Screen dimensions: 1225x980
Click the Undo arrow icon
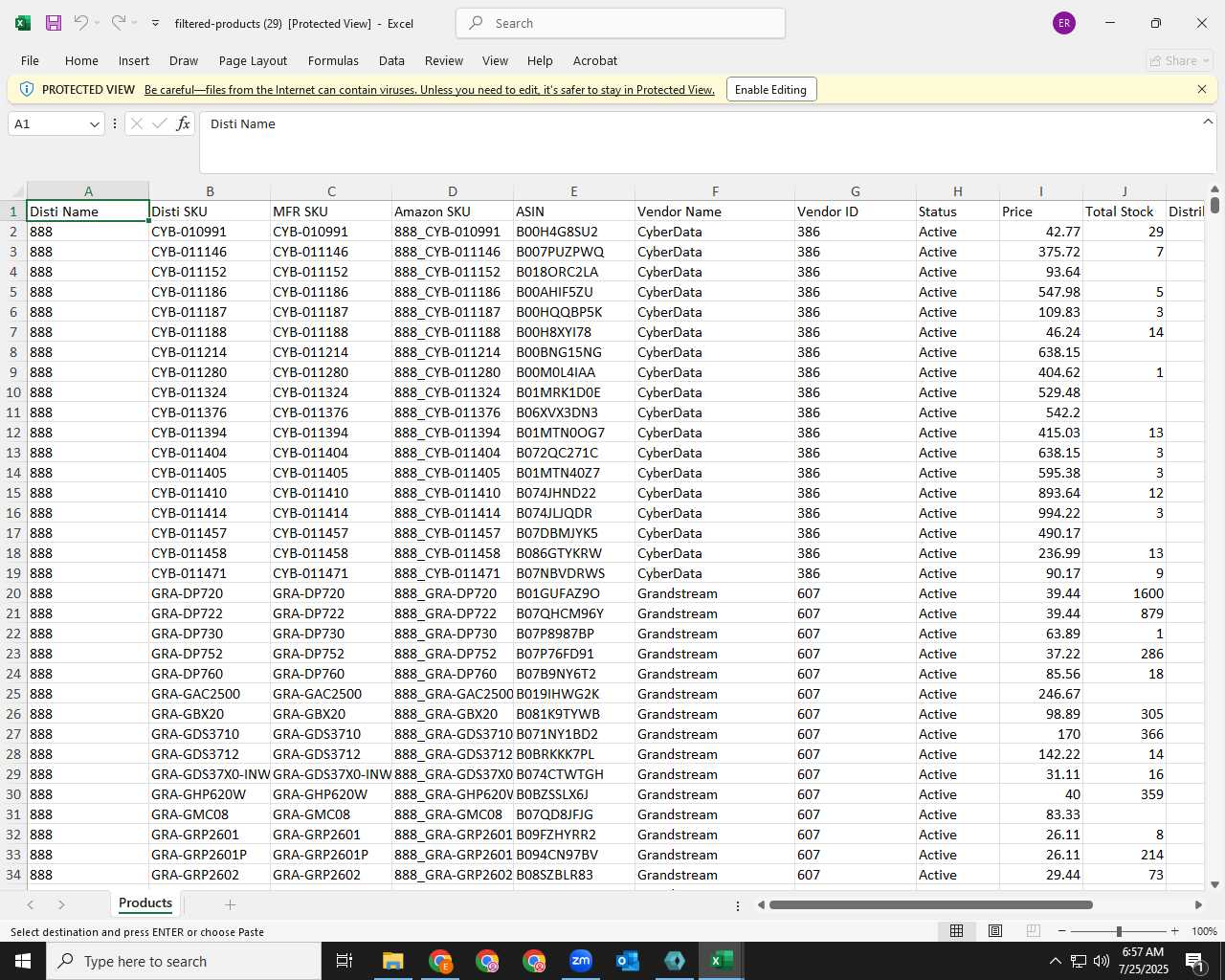[x=81, y=23]
